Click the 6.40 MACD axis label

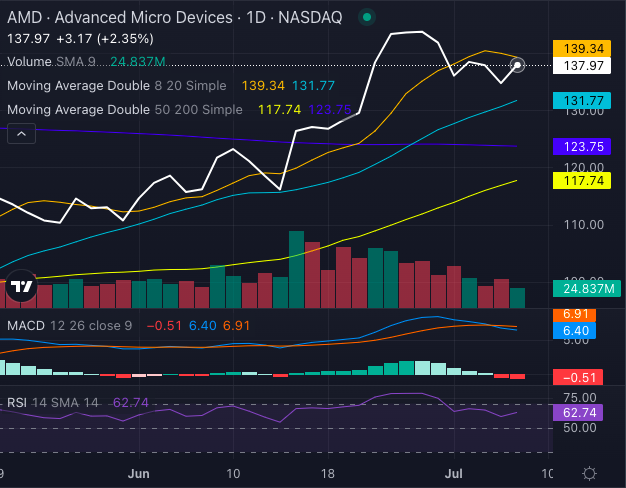tap(574, 331)
